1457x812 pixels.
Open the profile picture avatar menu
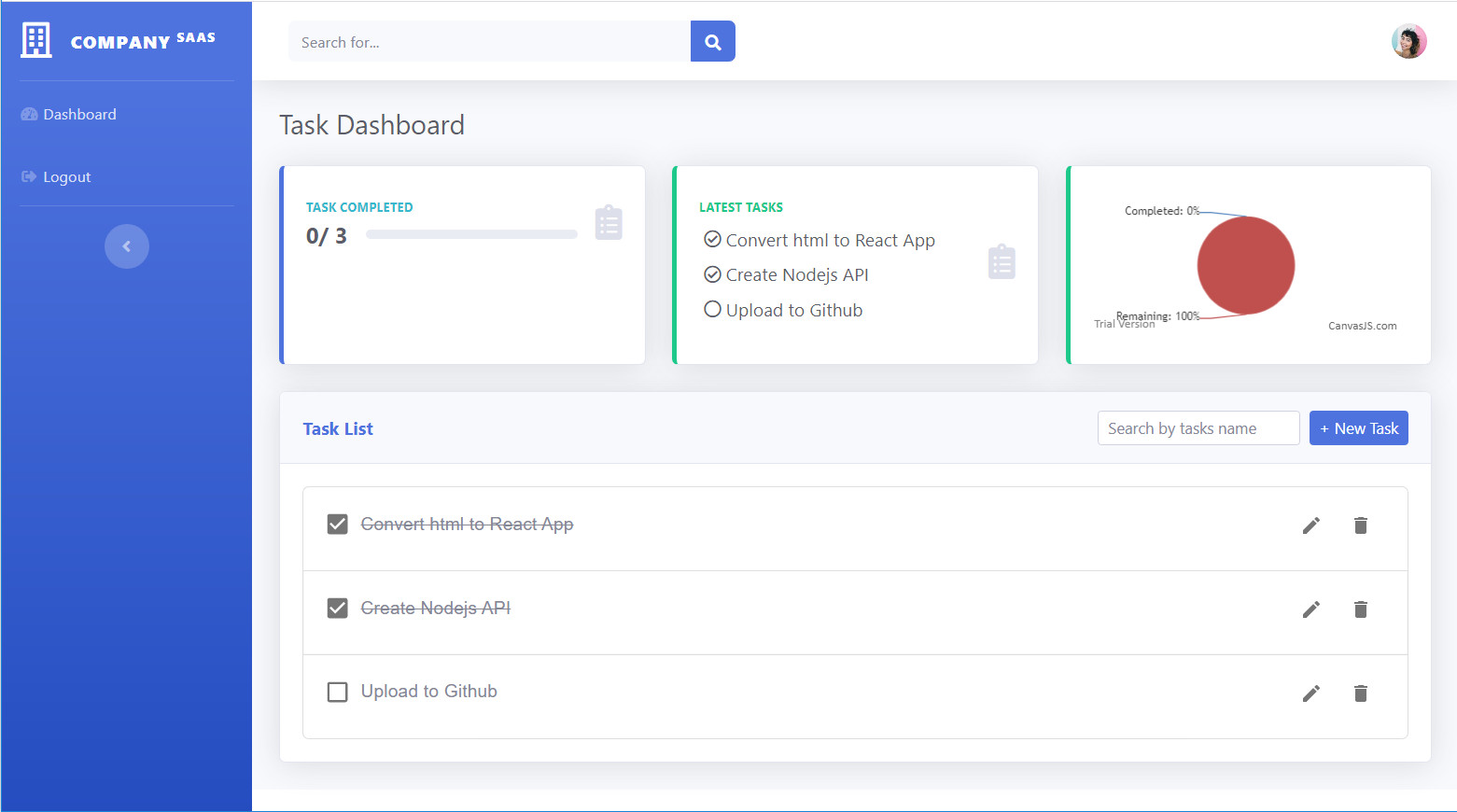point(1408,41)
